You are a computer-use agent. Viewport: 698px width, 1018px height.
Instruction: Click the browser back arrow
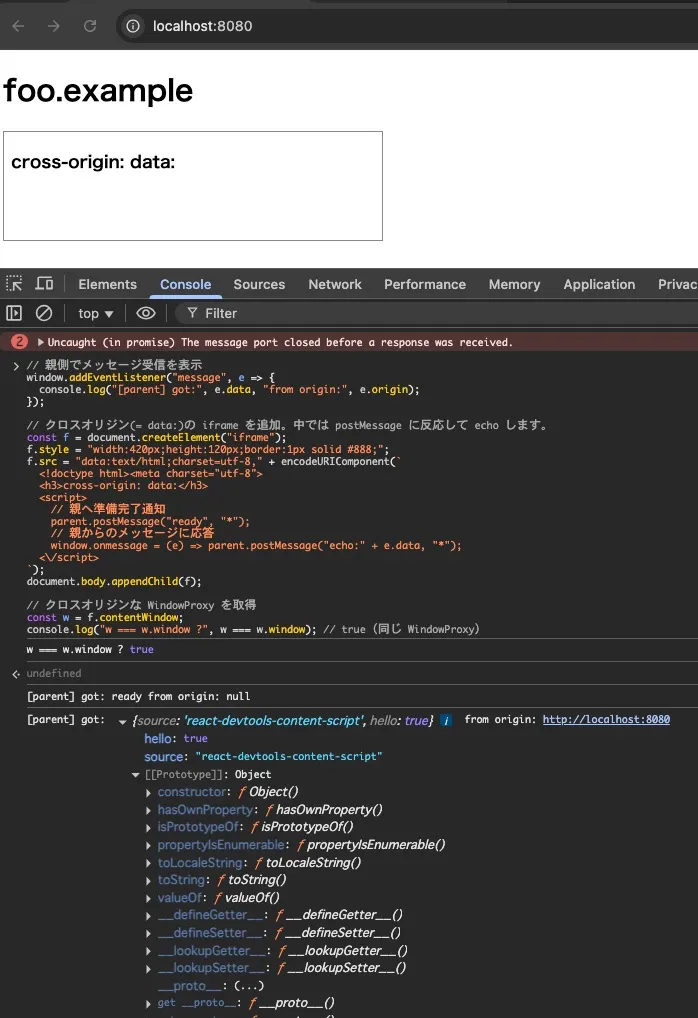point(18,26)
